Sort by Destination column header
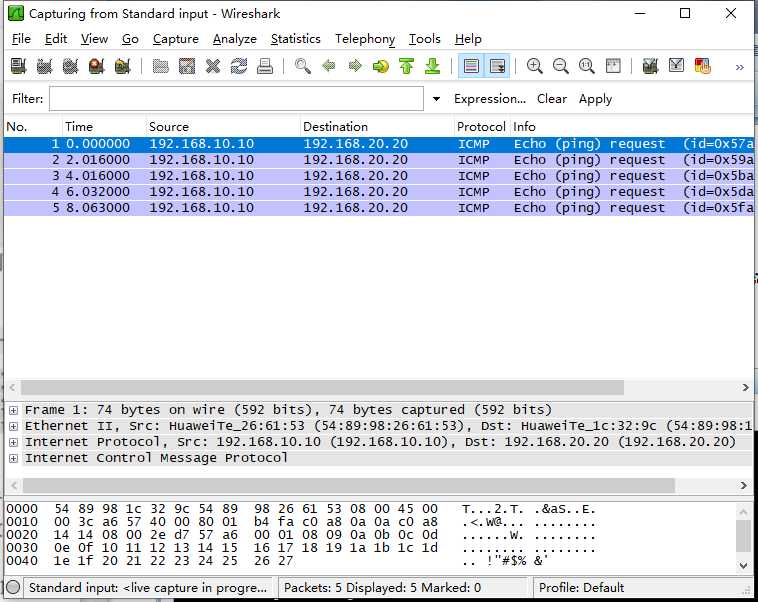The height and width of the screenshot is (602, 758). coord(377,127)
